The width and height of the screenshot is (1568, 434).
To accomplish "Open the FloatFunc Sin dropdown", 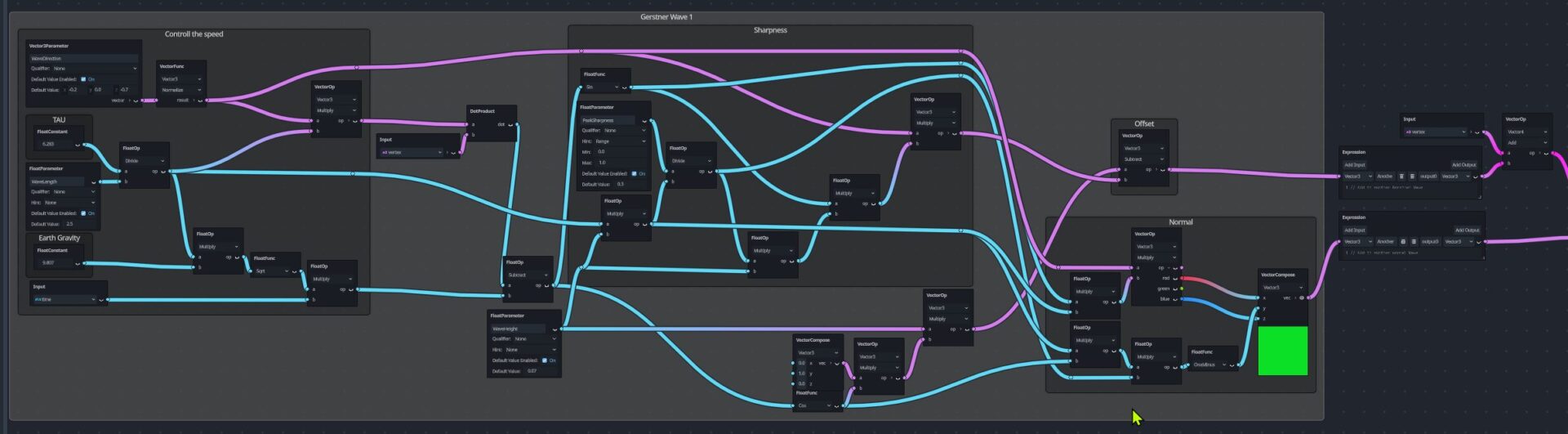I will [x=601, y=87].
